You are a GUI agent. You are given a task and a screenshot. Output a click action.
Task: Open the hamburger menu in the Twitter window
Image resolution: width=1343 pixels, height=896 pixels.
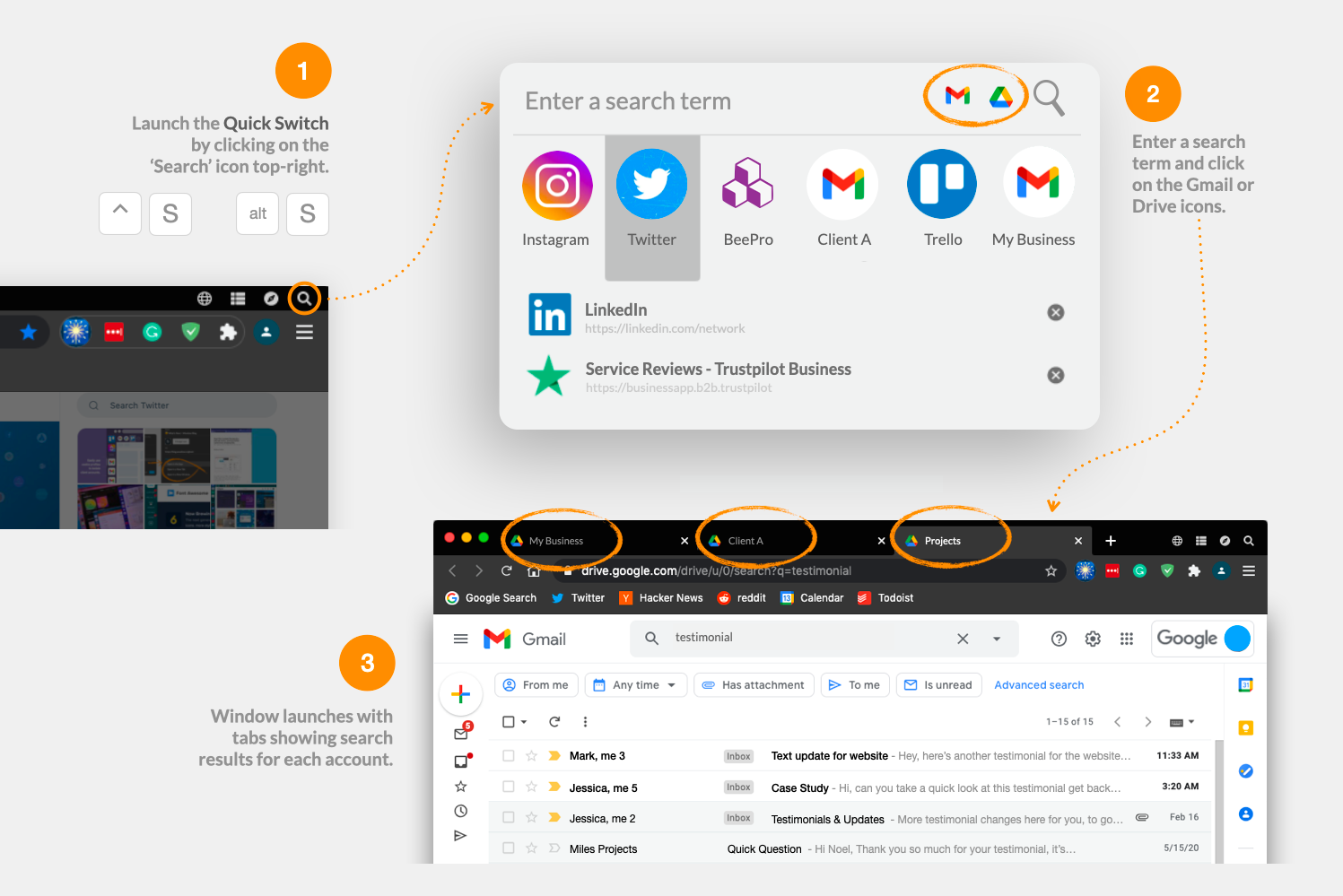[304, 332]
